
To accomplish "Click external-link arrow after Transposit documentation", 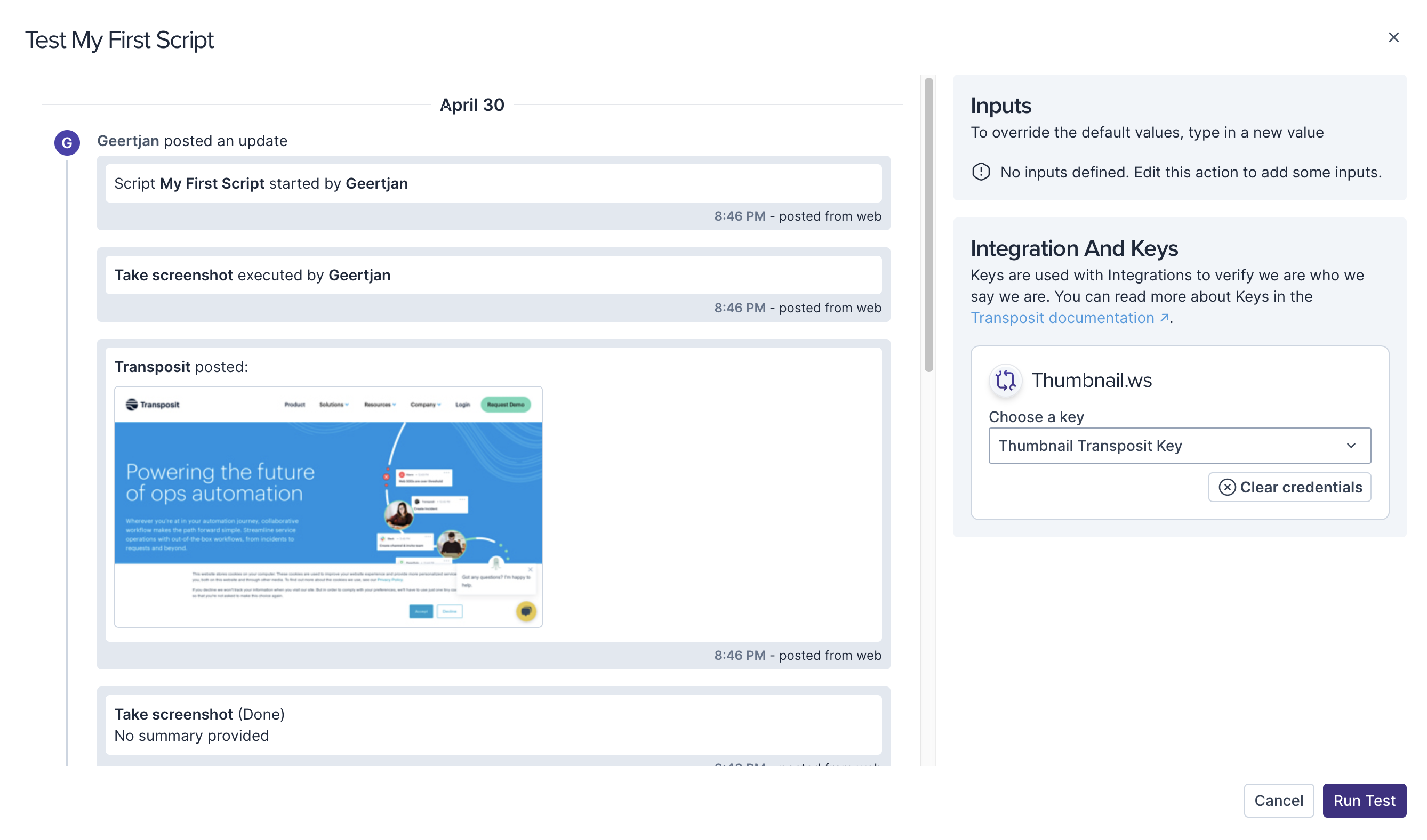I will pyautogui.click(x=1164, y=318).
